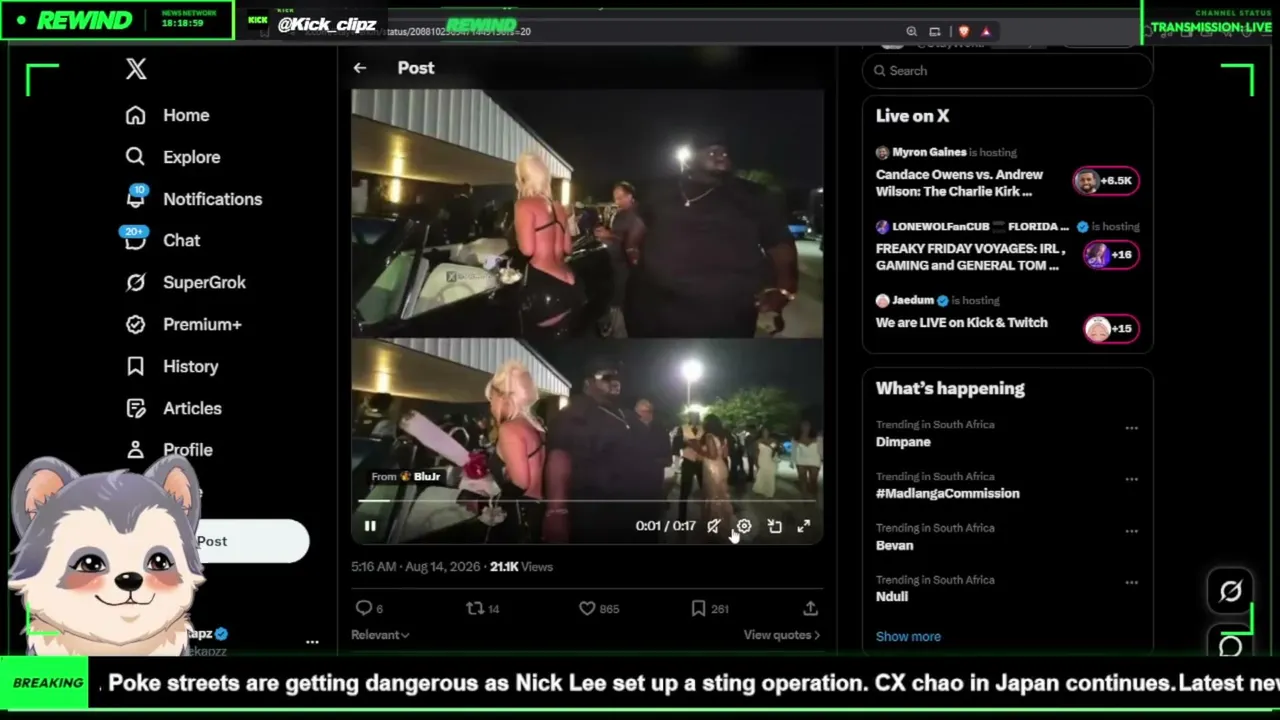The image size is (1280, 720).
Task: Click the X logo in the sidebar
Action: pyautogui.click(x=136, y=69)
